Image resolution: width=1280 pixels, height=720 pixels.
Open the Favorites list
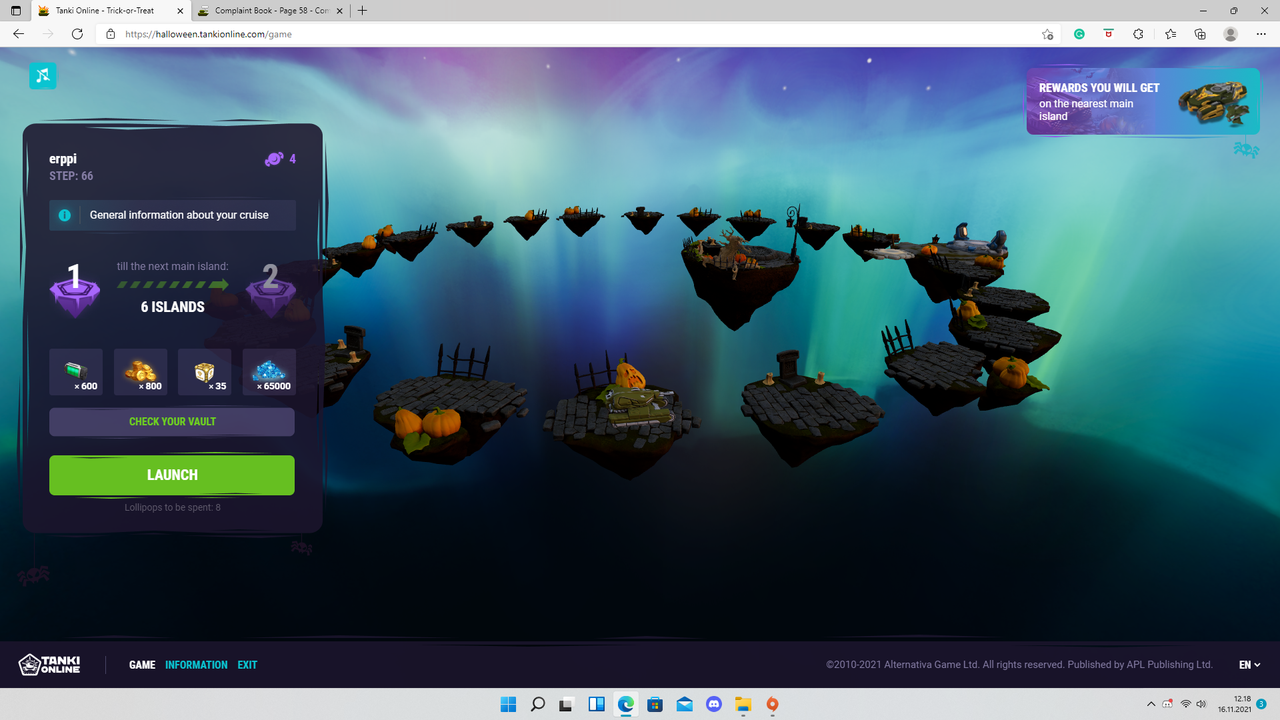pos(1170,34)
